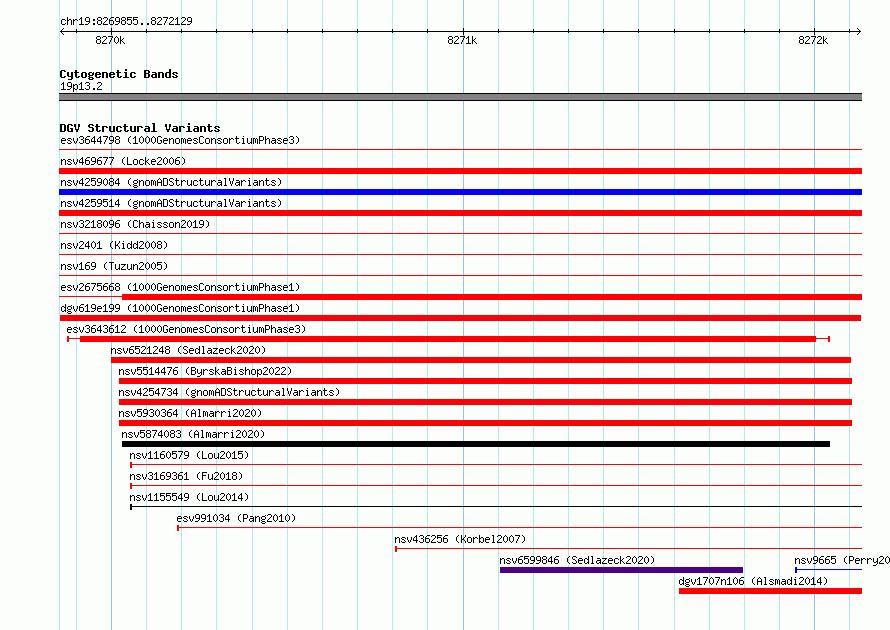Click the purple nsv6599846 variant bar
This screenshot has width=890, height=630.
(622, 570)
